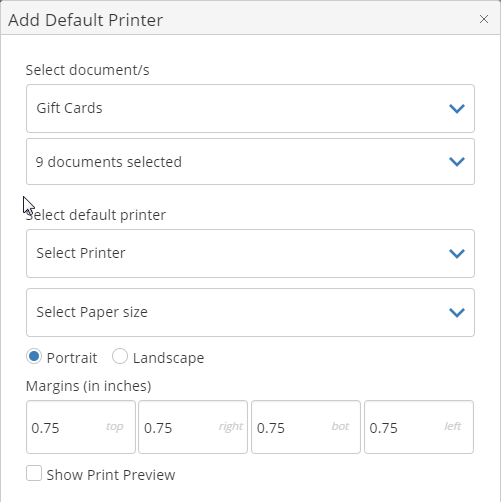Click the Show Print Preview label
This screenshot has width=501, height=502.
point(111,475)
